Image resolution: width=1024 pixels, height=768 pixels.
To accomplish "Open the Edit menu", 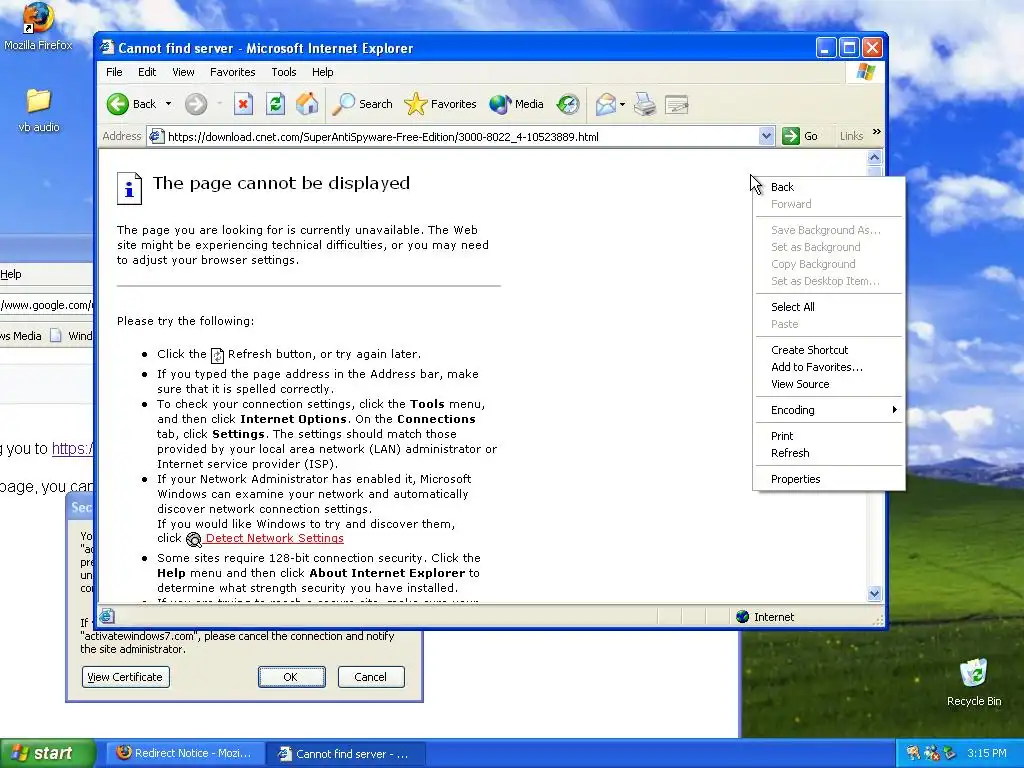I will pos(147,72).
